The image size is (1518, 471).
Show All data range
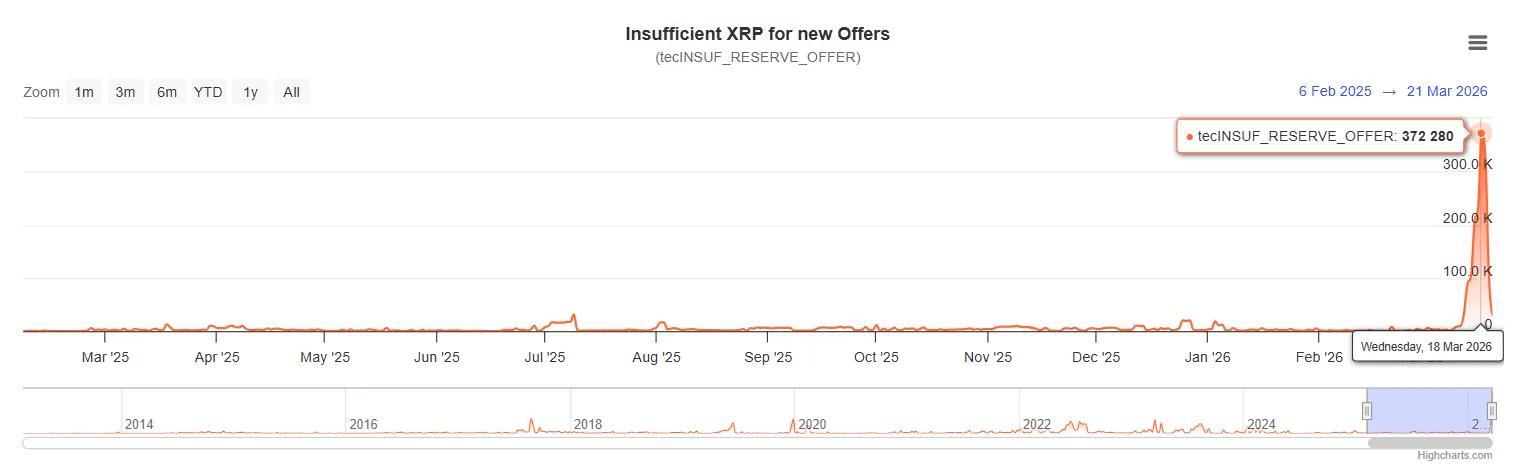coord(291,92)
